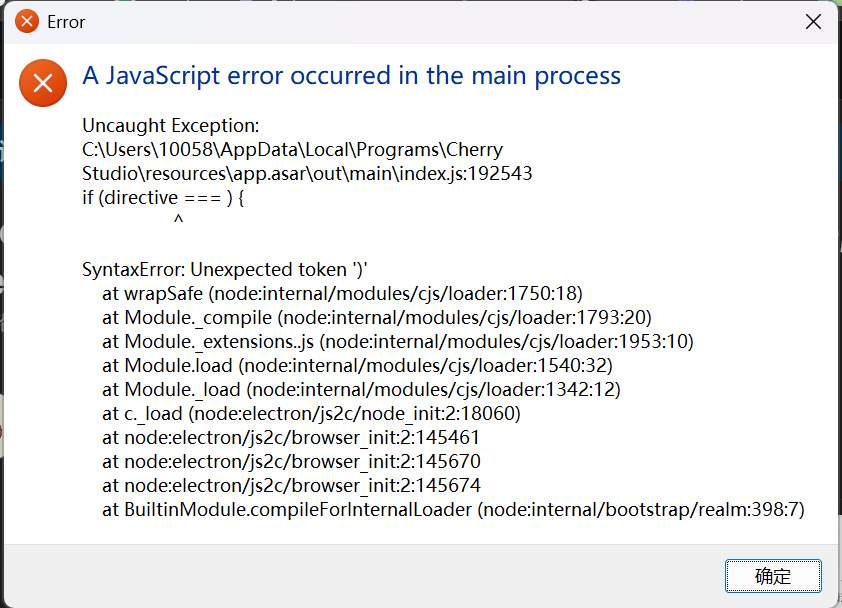Click the "SyntaxError: Unexpected token ')'" message

pos(224,270)
